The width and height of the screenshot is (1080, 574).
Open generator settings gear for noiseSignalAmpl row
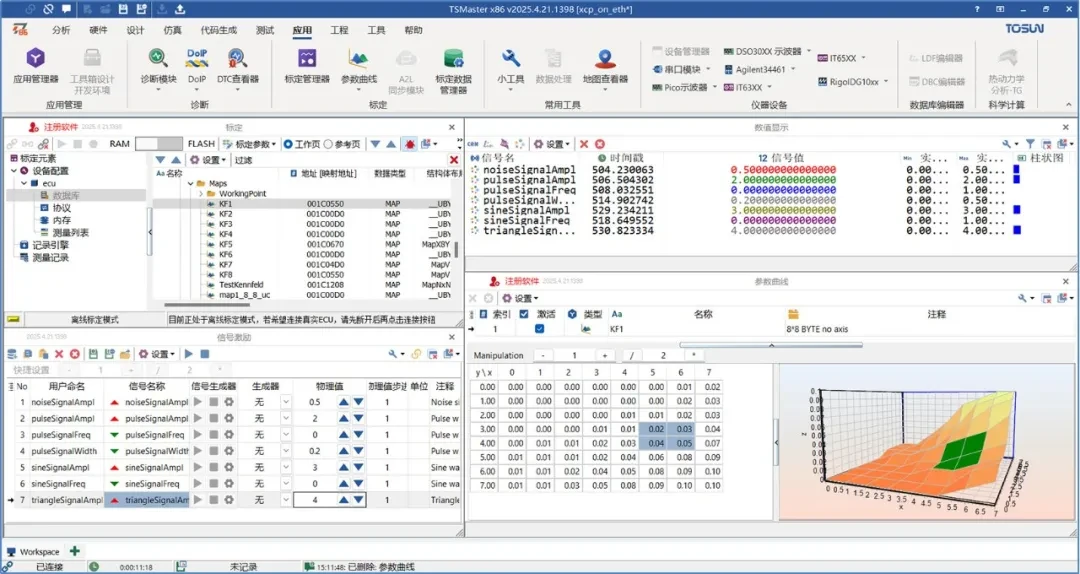point(229,402)
